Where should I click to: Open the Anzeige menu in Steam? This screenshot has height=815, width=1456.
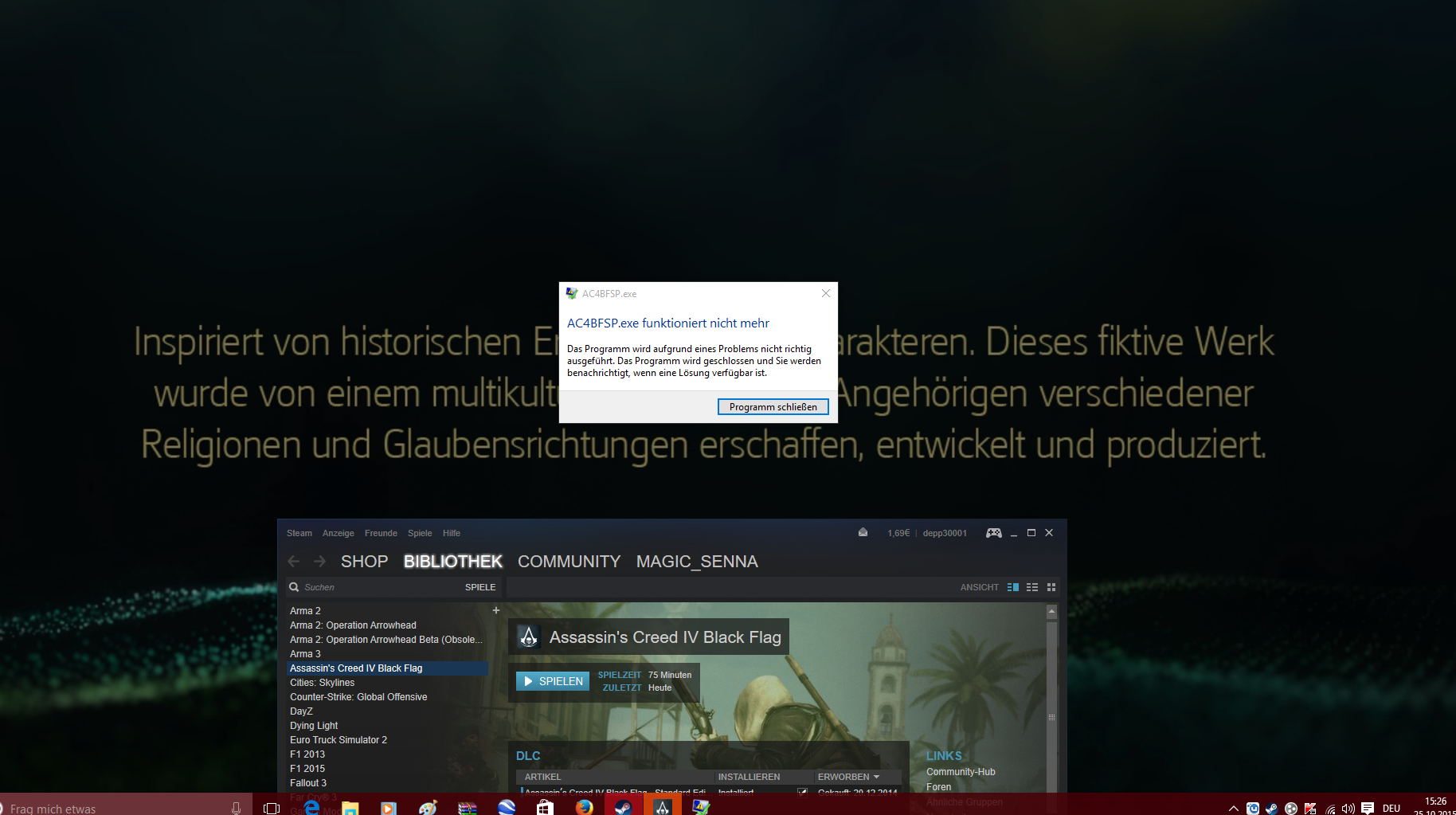coord(339,533)
